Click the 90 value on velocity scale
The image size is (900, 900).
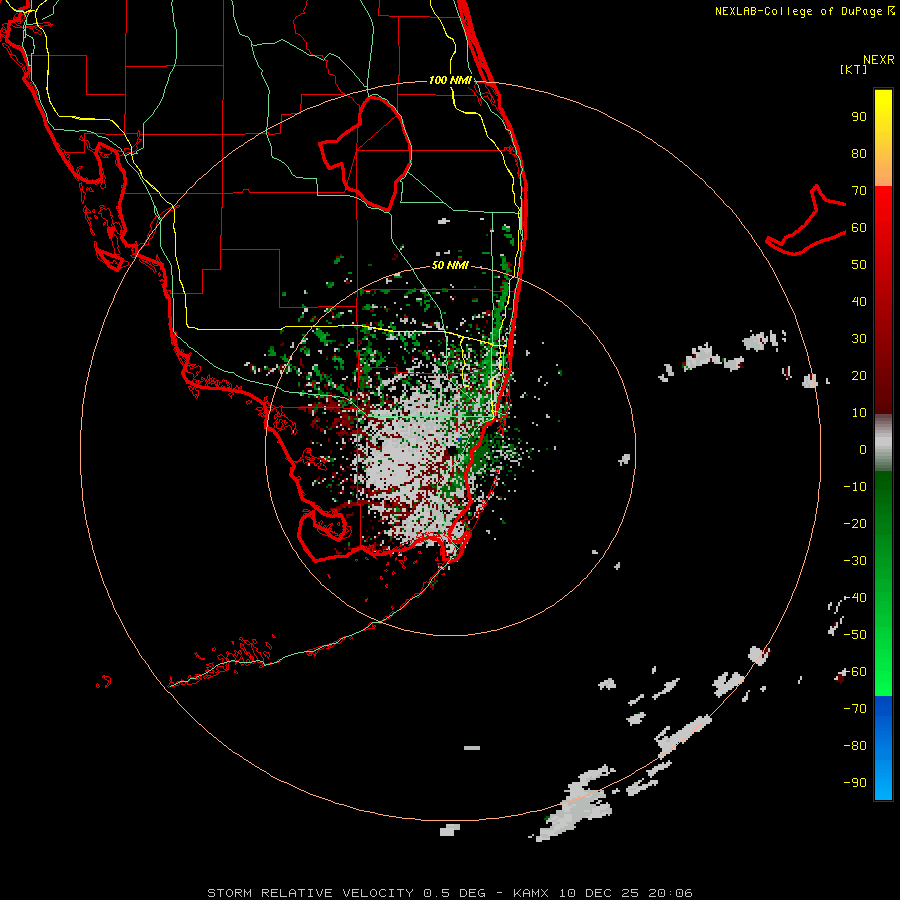point(859,117)
